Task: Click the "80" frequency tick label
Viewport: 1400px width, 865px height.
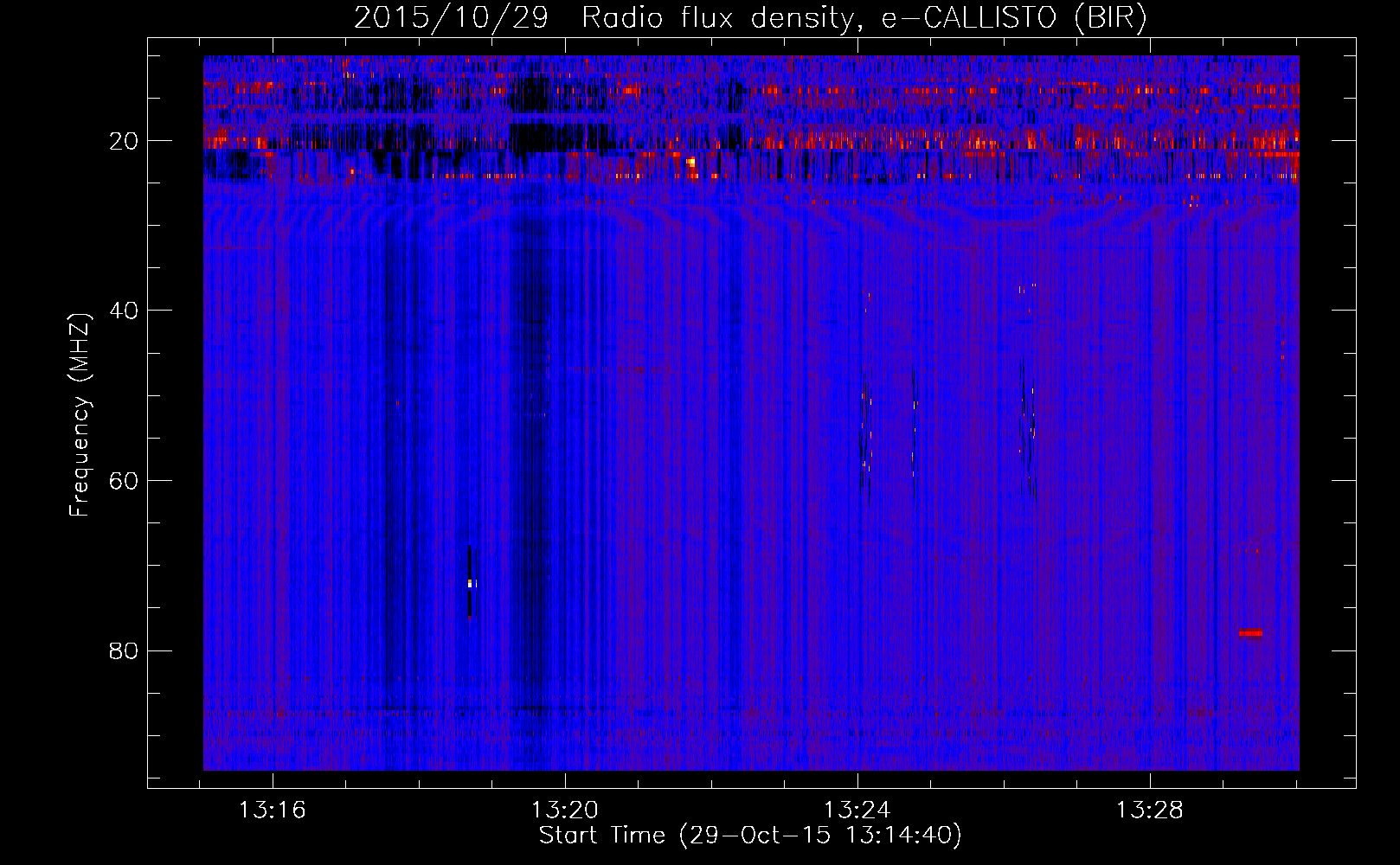Action: (x=124, y=650)
